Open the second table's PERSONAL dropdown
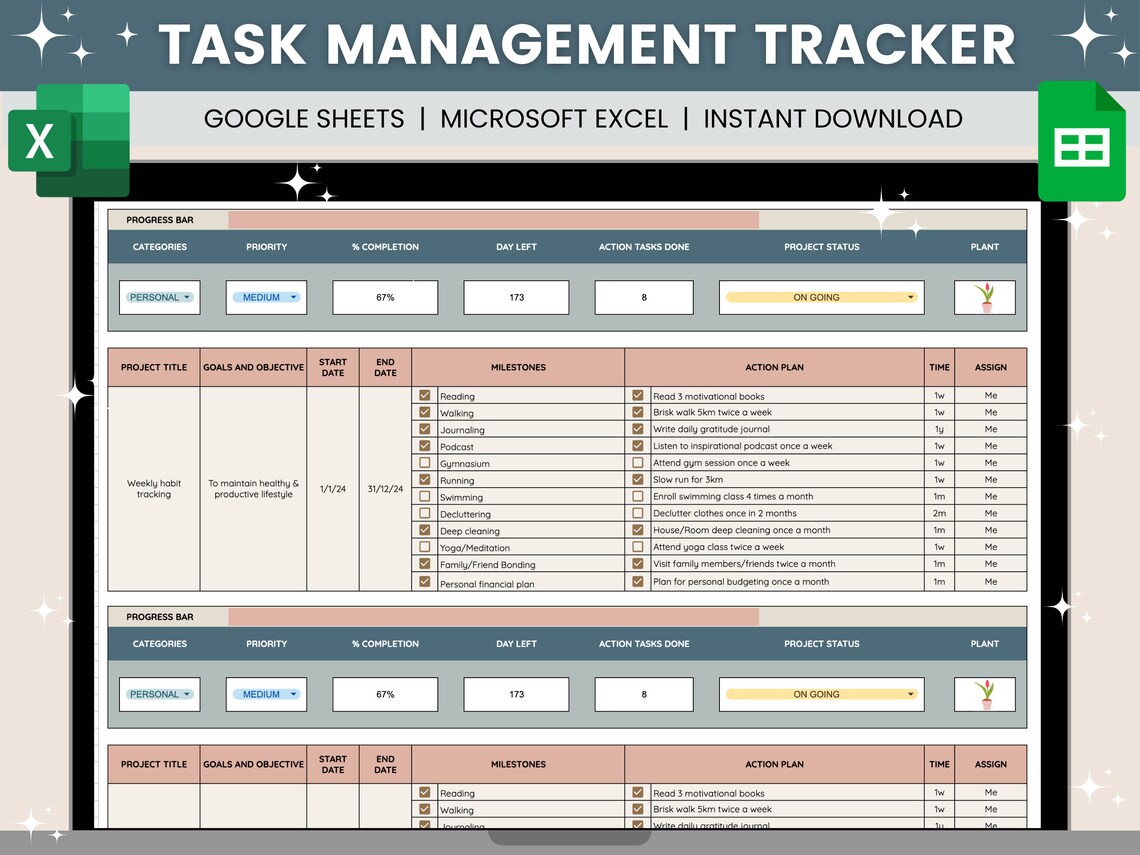Image resolution: width=1140 pixels, height=855 pixels. point(159,694)
